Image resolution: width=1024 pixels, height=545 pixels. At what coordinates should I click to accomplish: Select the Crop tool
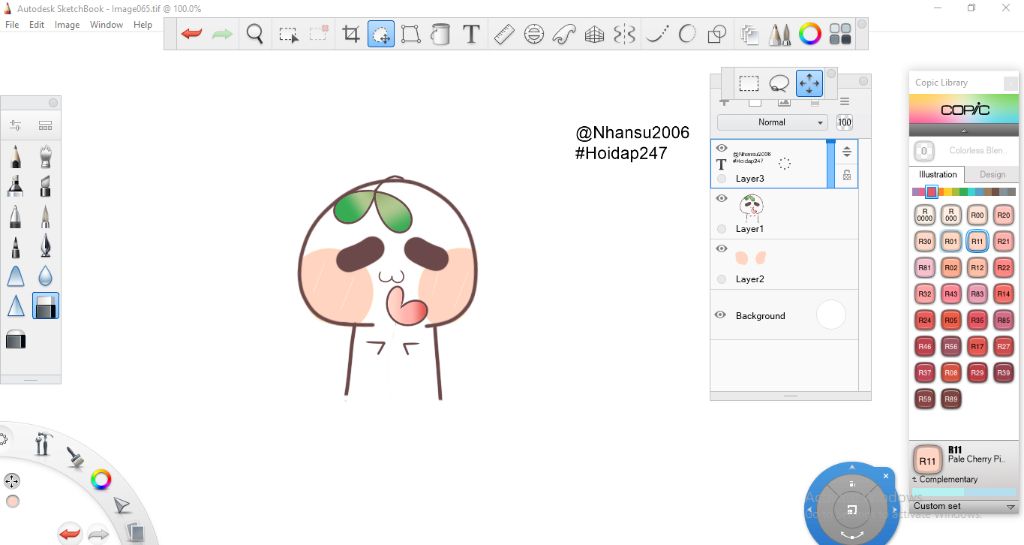point(351,33)
